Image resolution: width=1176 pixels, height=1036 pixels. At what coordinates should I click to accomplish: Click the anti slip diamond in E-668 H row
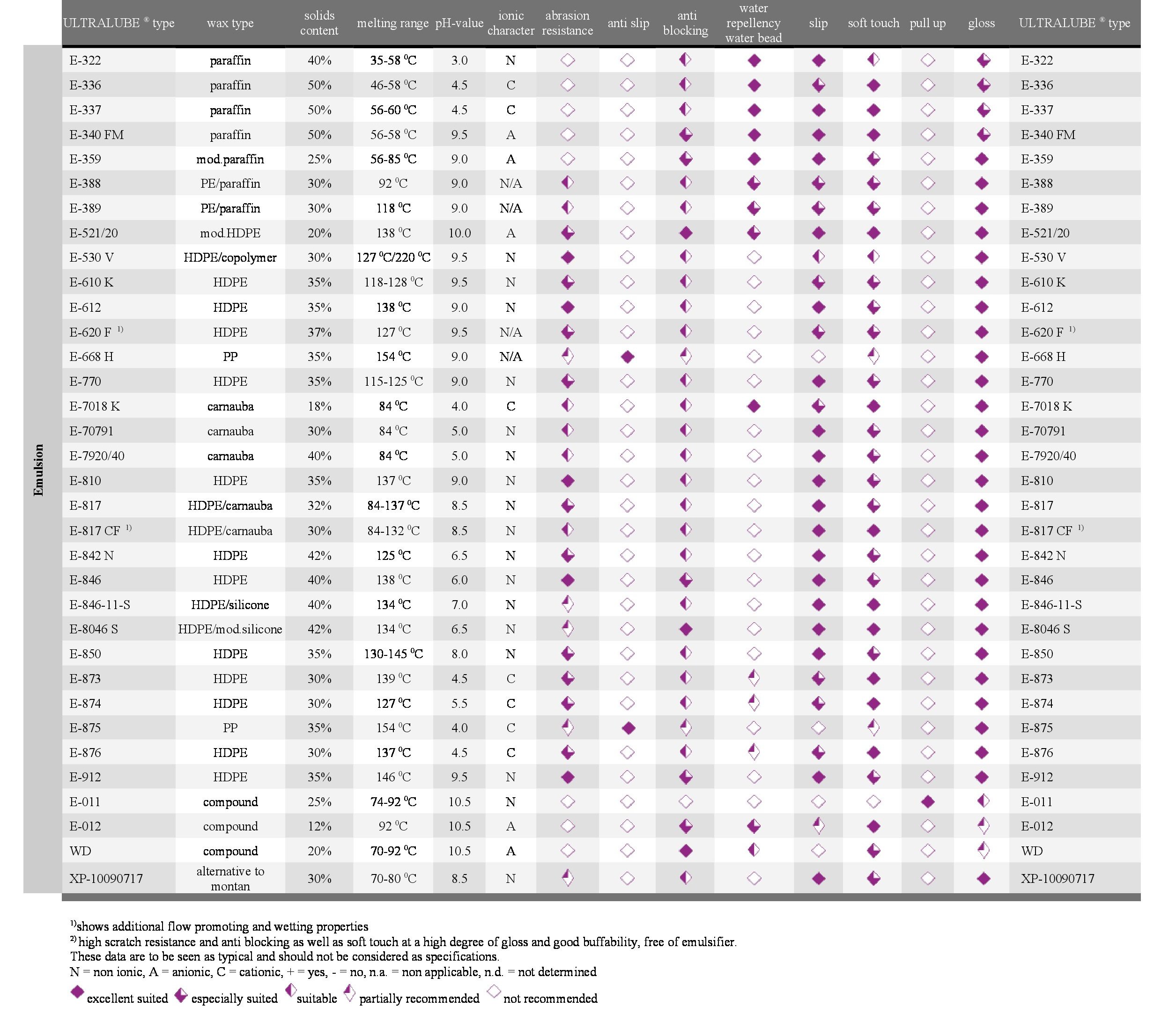coord(628,357)
